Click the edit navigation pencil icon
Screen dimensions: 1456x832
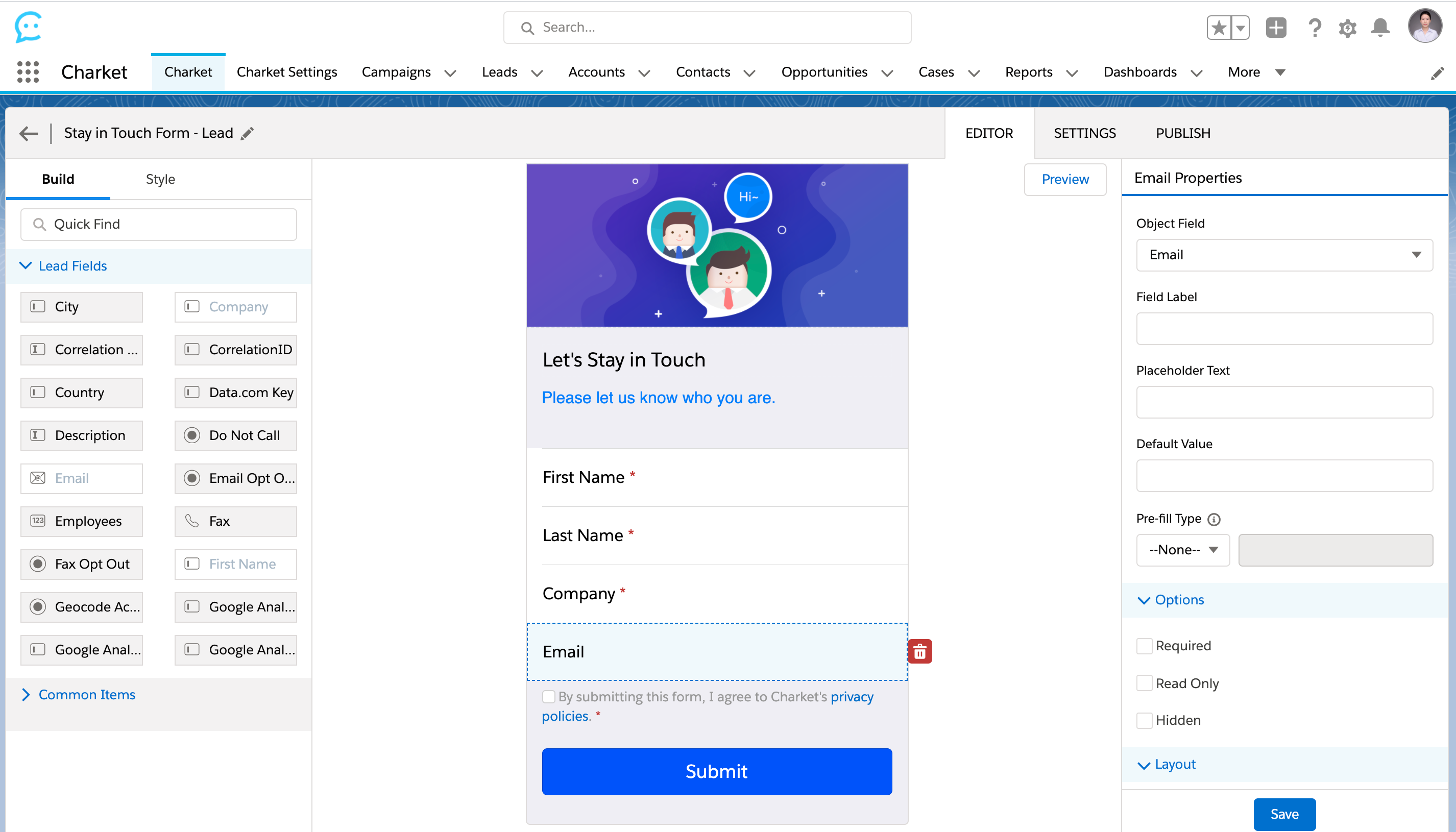(1437, 73)
